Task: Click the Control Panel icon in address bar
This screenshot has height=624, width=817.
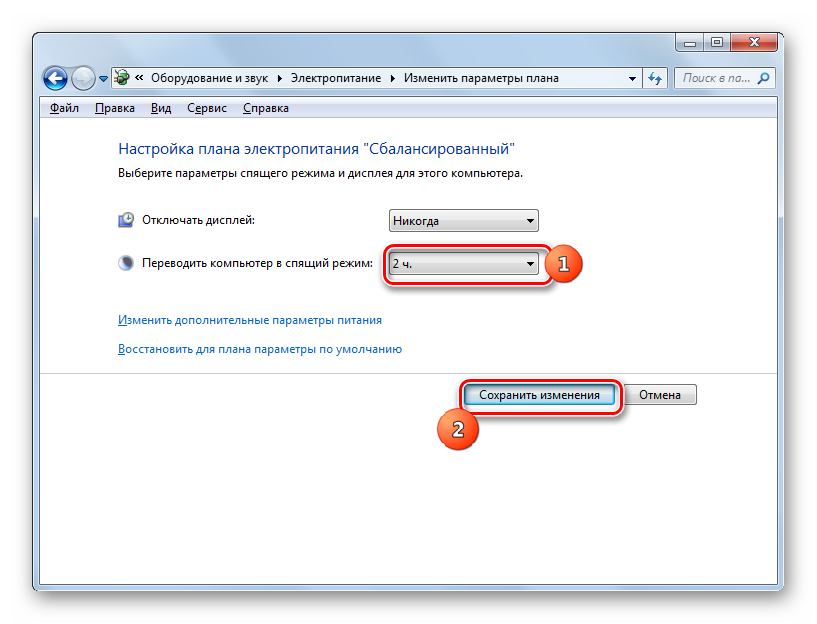Action: (x=122, y=78)
